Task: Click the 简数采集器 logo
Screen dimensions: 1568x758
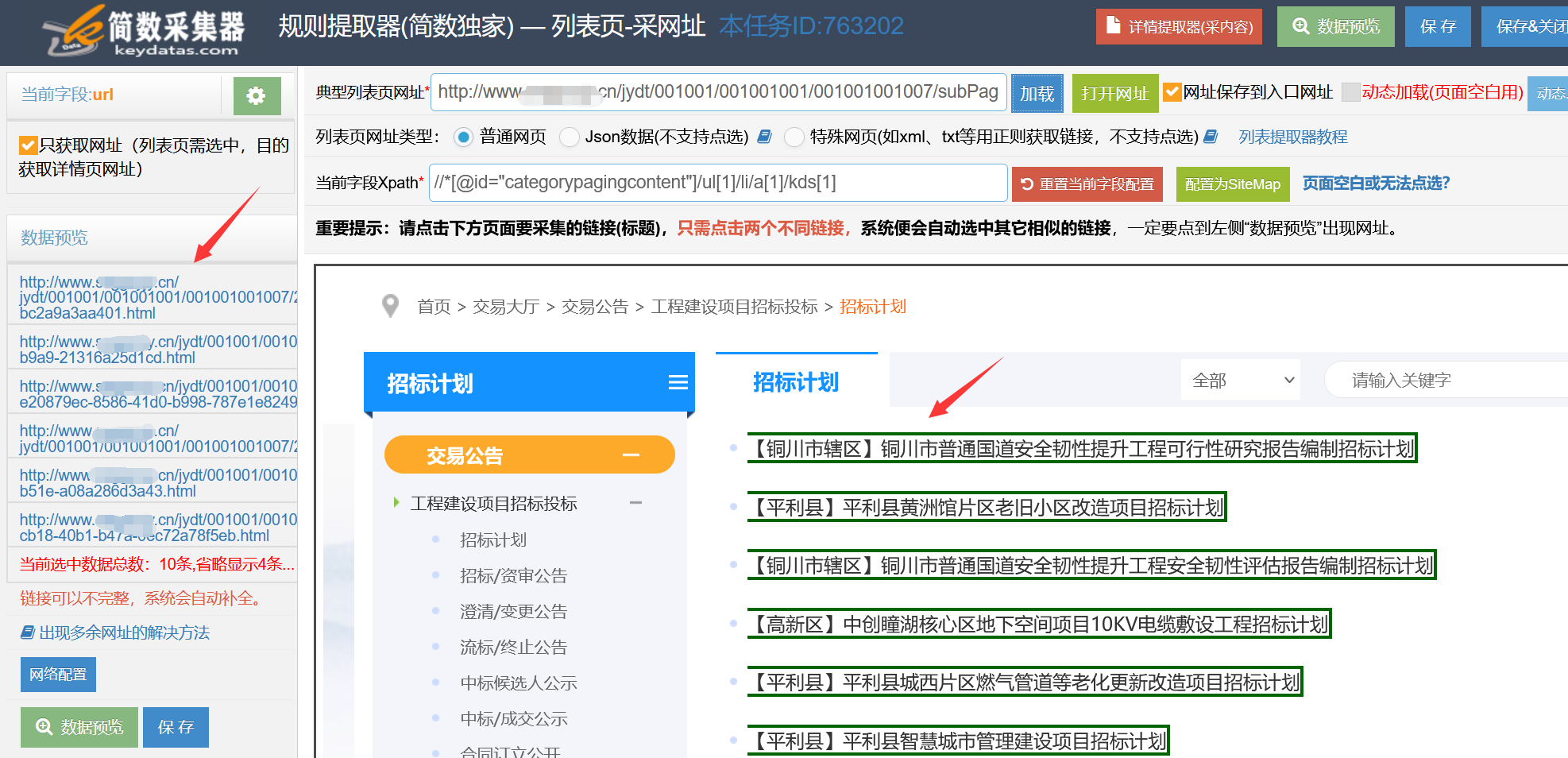Action: pyautogui.click(x=145, y=32)
